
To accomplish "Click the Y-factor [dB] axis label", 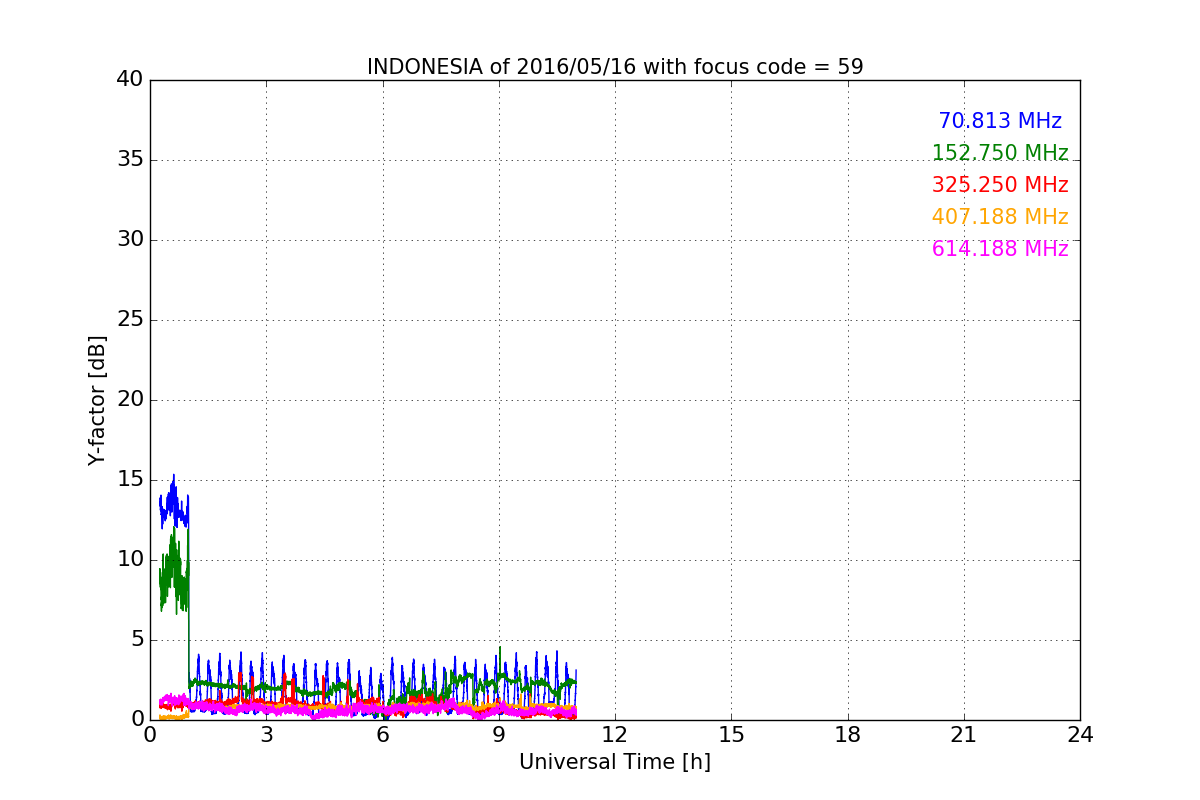I will (97, 400).
